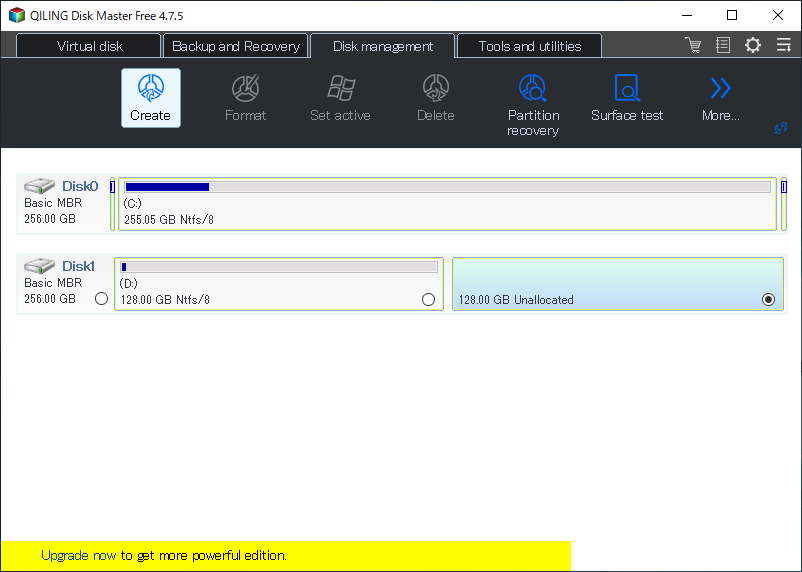Select the 128.00 GB Unallocated block
This screenshot has width=802, height=572.
[618, 284]
